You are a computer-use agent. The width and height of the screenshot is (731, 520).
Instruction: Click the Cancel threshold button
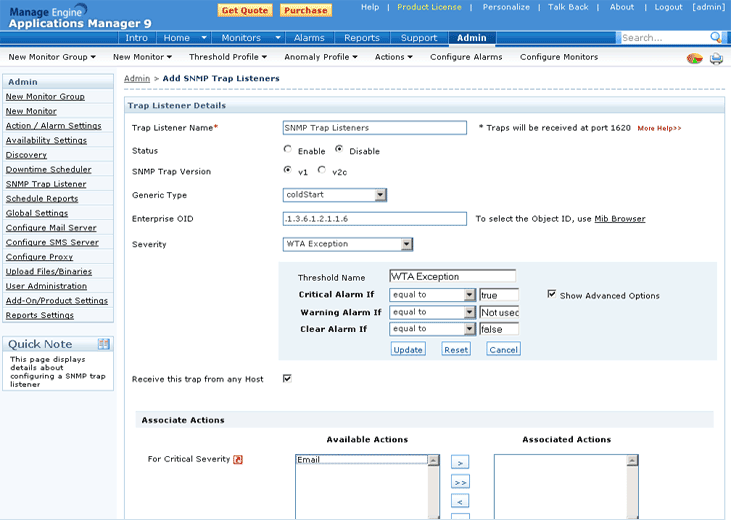[x=503, y=349]
